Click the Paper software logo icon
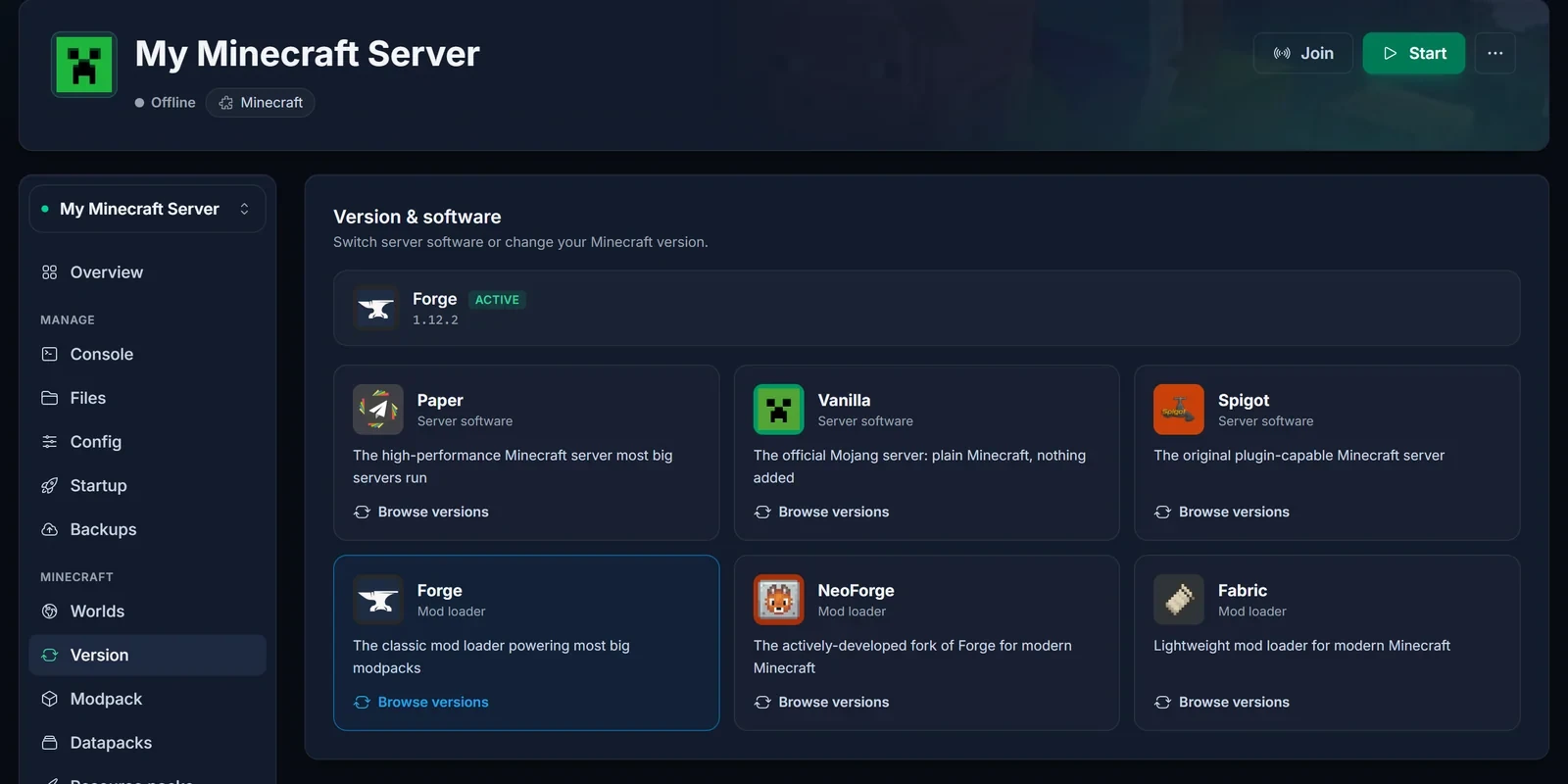 click(x=378, y=410)
